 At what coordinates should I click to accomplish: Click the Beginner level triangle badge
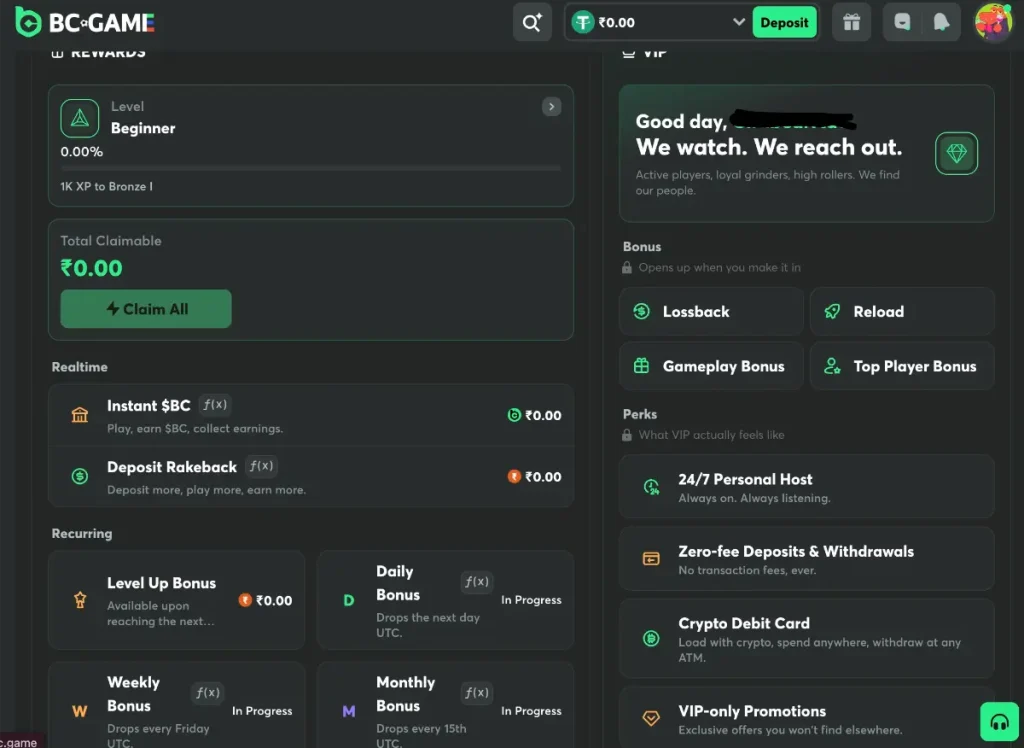(x=80, y=118)
